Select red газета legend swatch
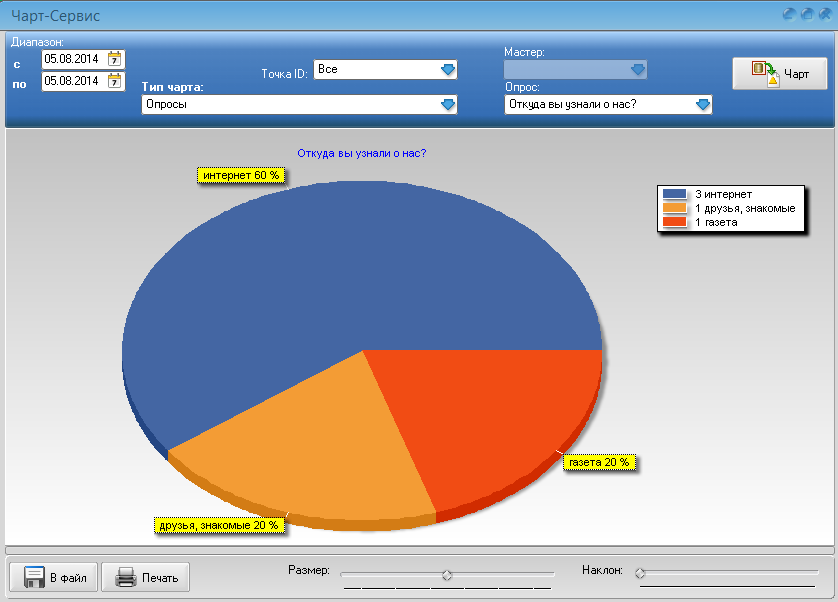 click(675, 222)
